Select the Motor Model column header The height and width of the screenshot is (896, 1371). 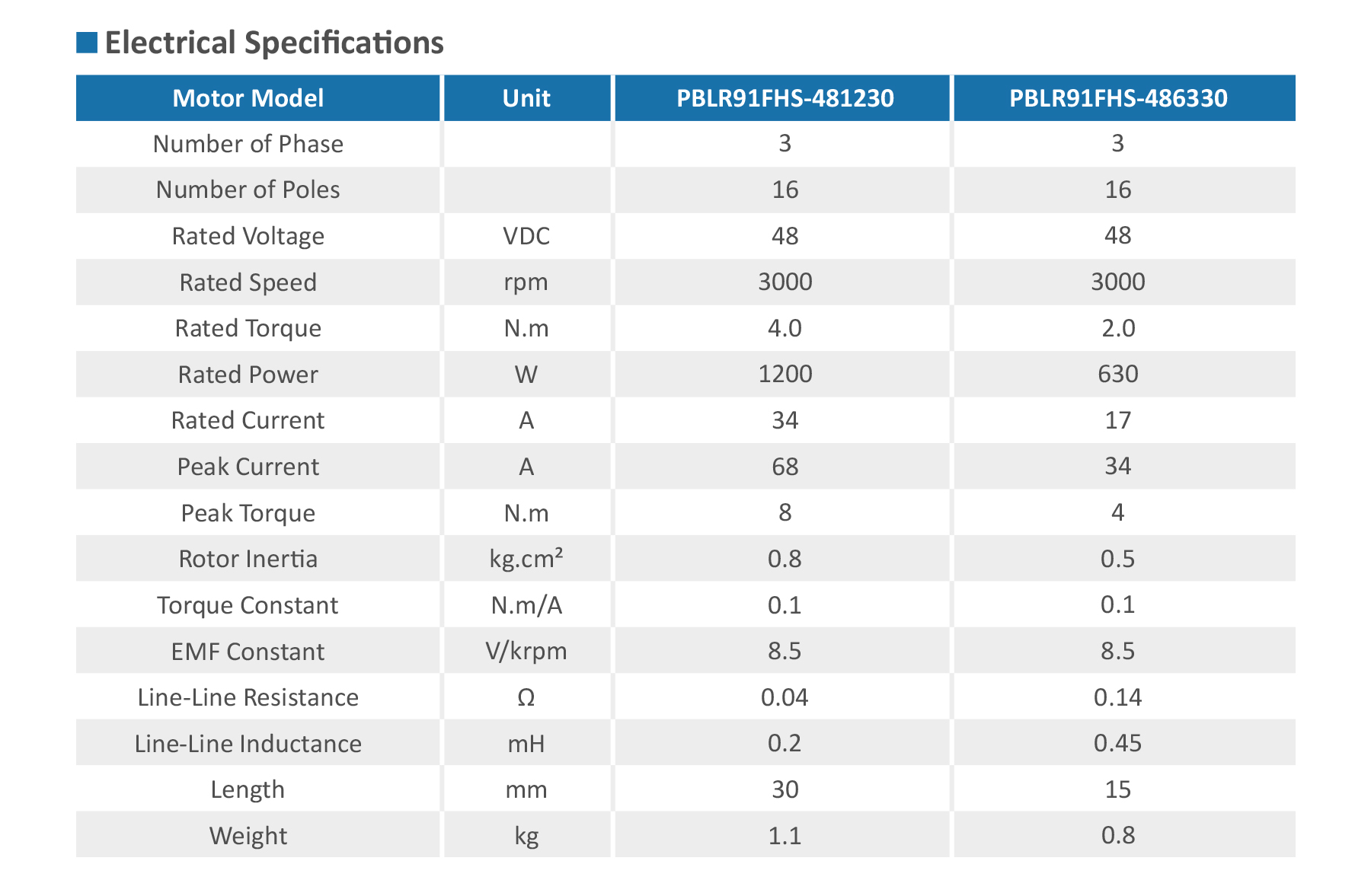[x=248, y=98]
